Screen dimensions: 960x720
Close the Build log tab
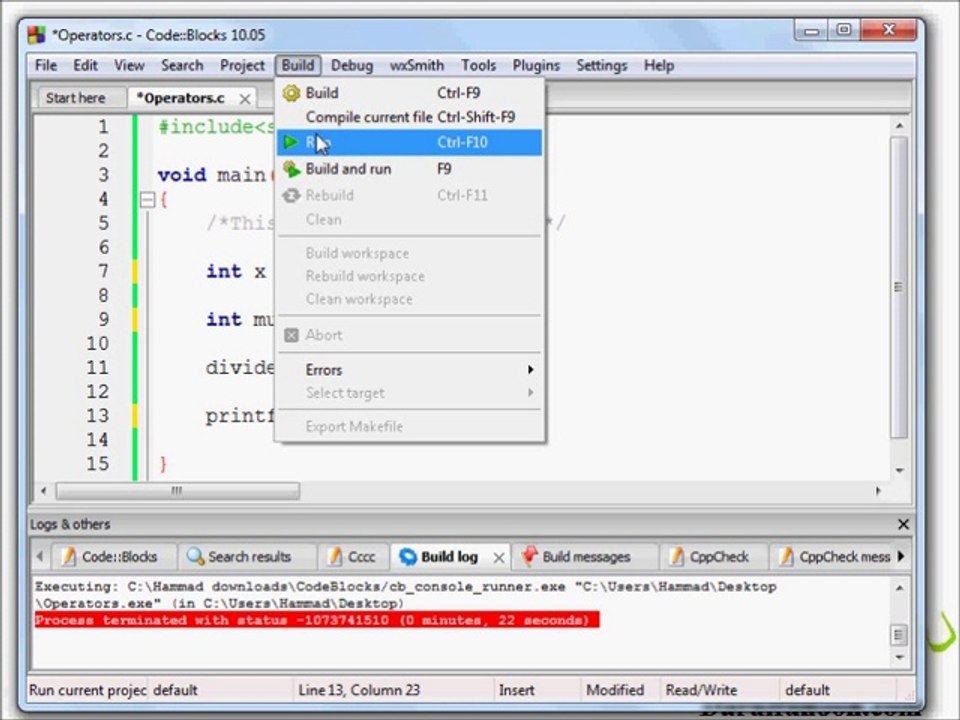pyautogui.click(x=499, y=558)
